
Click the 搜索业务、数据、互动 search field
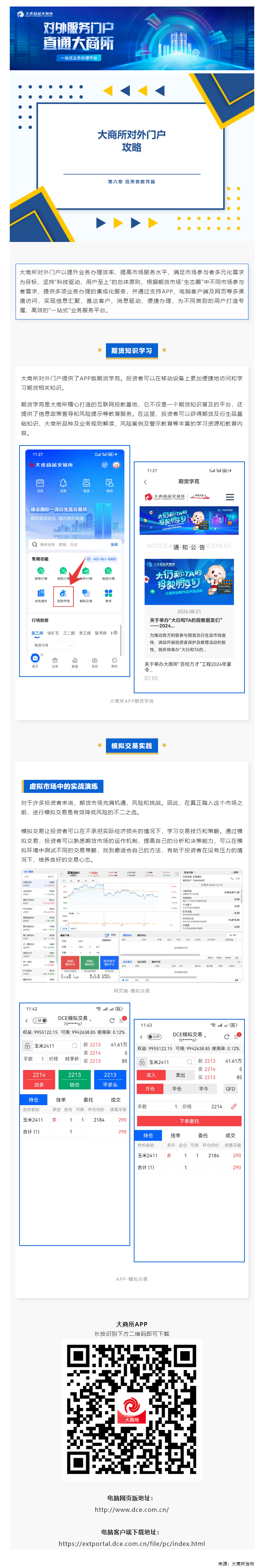[67, 544]
